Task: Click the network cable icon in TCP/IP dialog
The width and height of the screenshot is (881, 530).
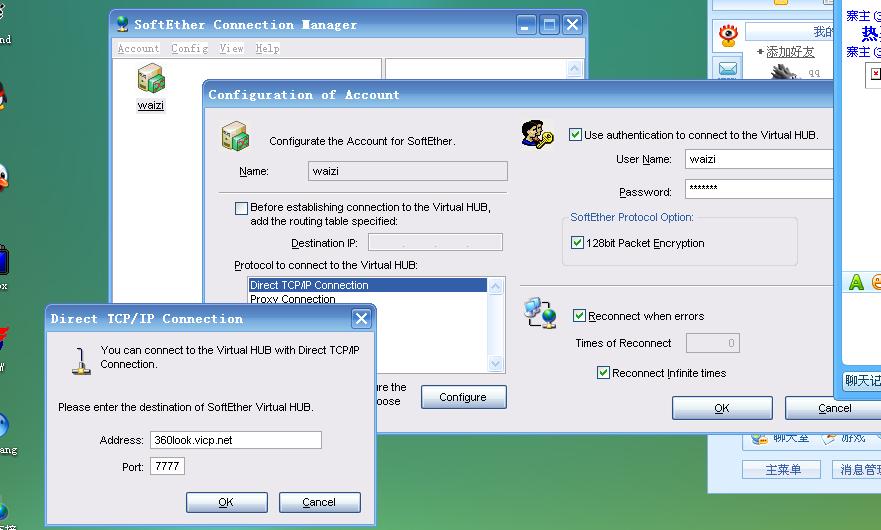Action: point(81,361)
